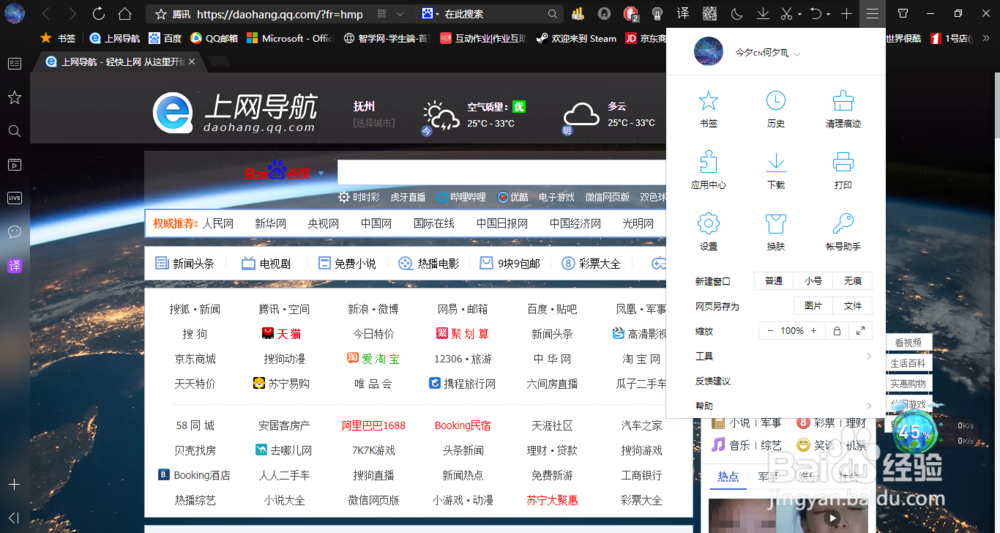1000x533 pixels.
Task: Click the purple sidebar translate icon
Action: (x=14, y=266)
